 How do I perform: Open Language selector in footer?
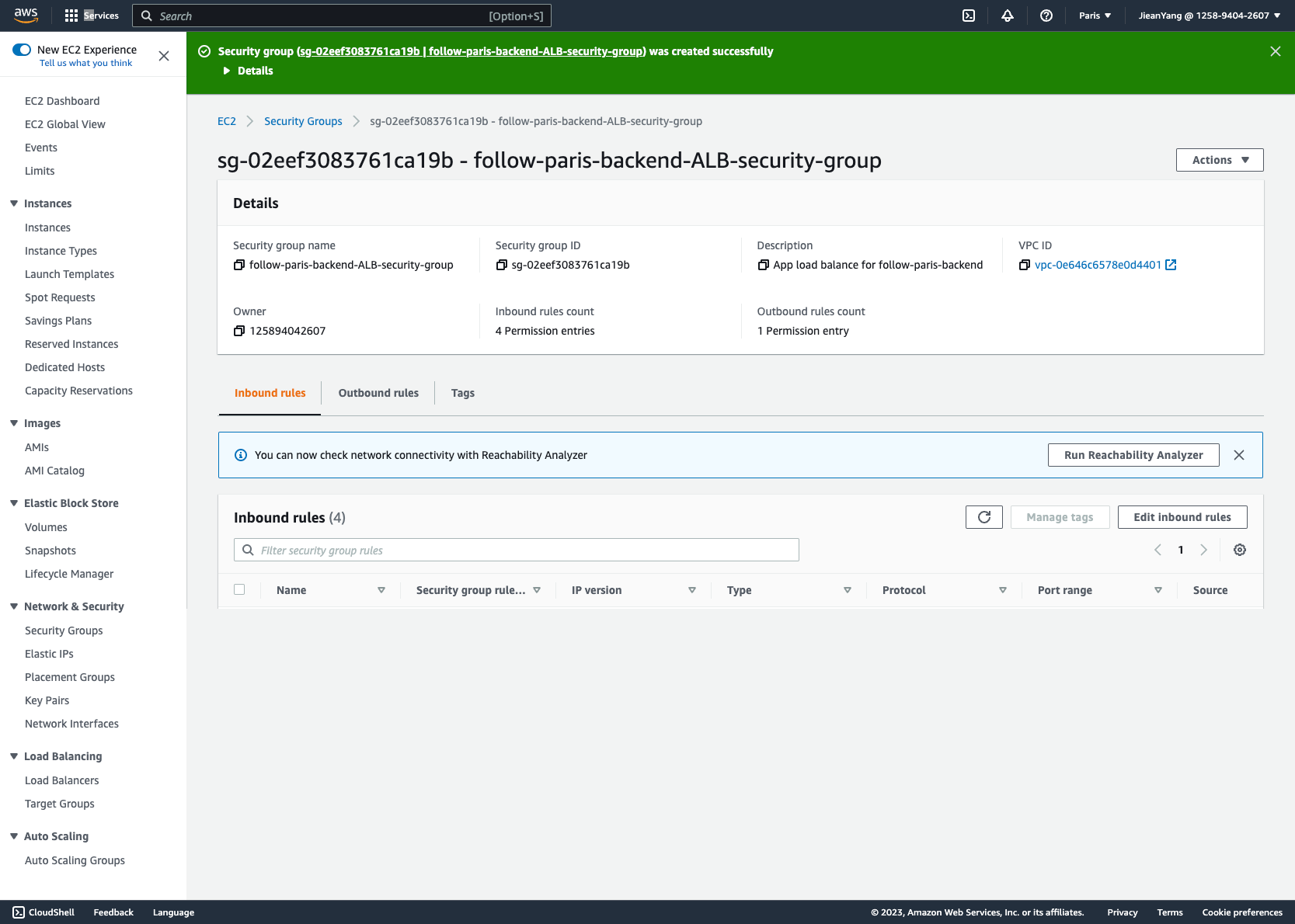173,912
